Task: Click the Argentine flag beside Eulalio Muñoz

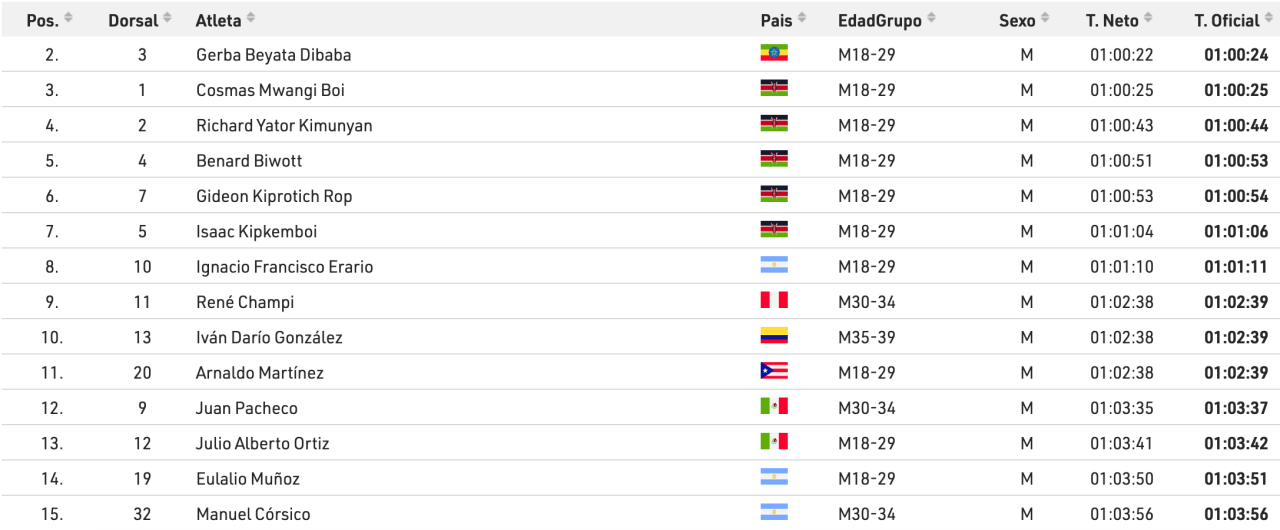Action: [x=773, y=477]
